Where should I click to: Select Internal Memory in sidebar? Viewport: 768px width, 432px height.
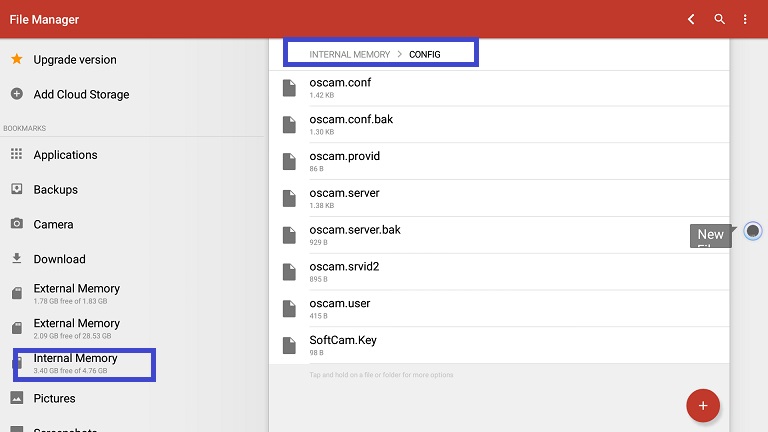pyautogui.click(x=75, y=363)
